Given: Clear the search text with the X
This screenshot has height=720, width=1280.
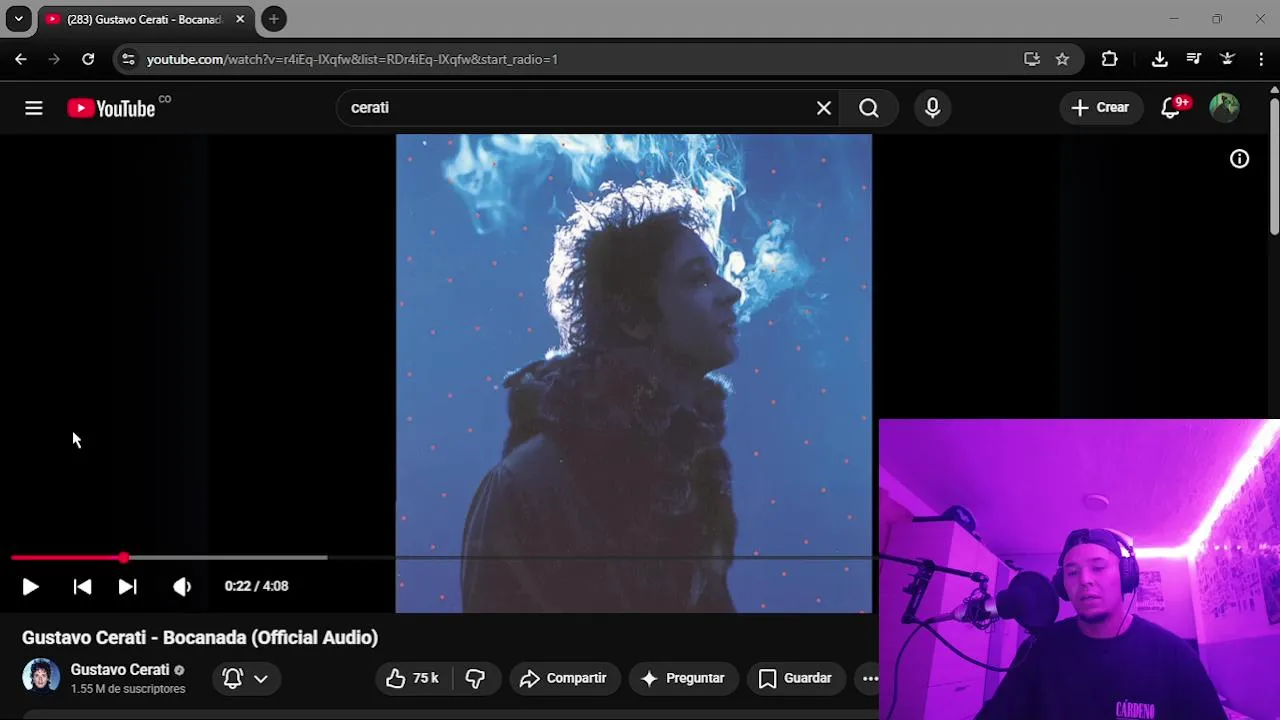Looking at the screenshot, I should coord(824,108).
